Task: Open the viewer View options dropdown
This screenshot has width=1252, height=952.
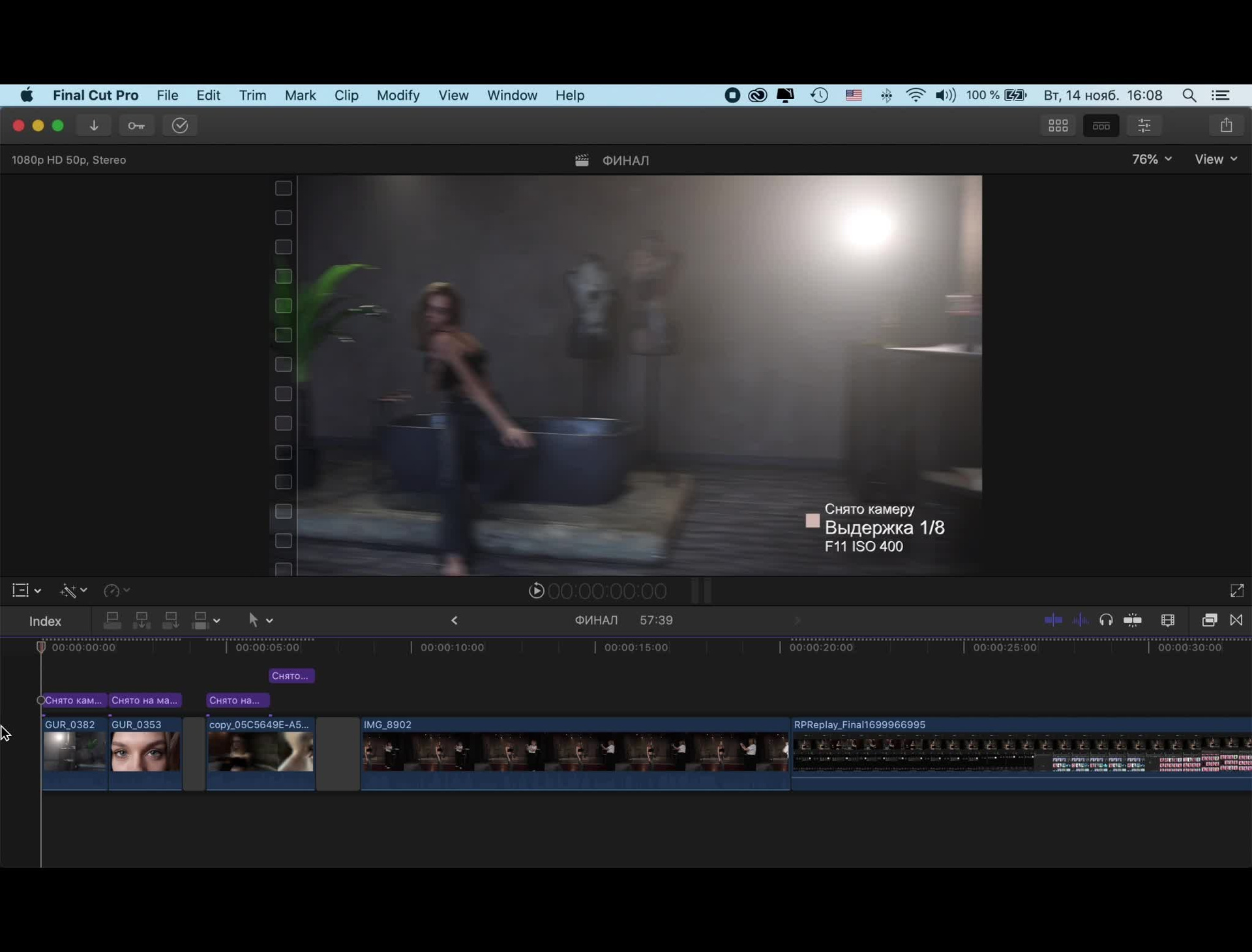Action: click(x=1215, y=159)
